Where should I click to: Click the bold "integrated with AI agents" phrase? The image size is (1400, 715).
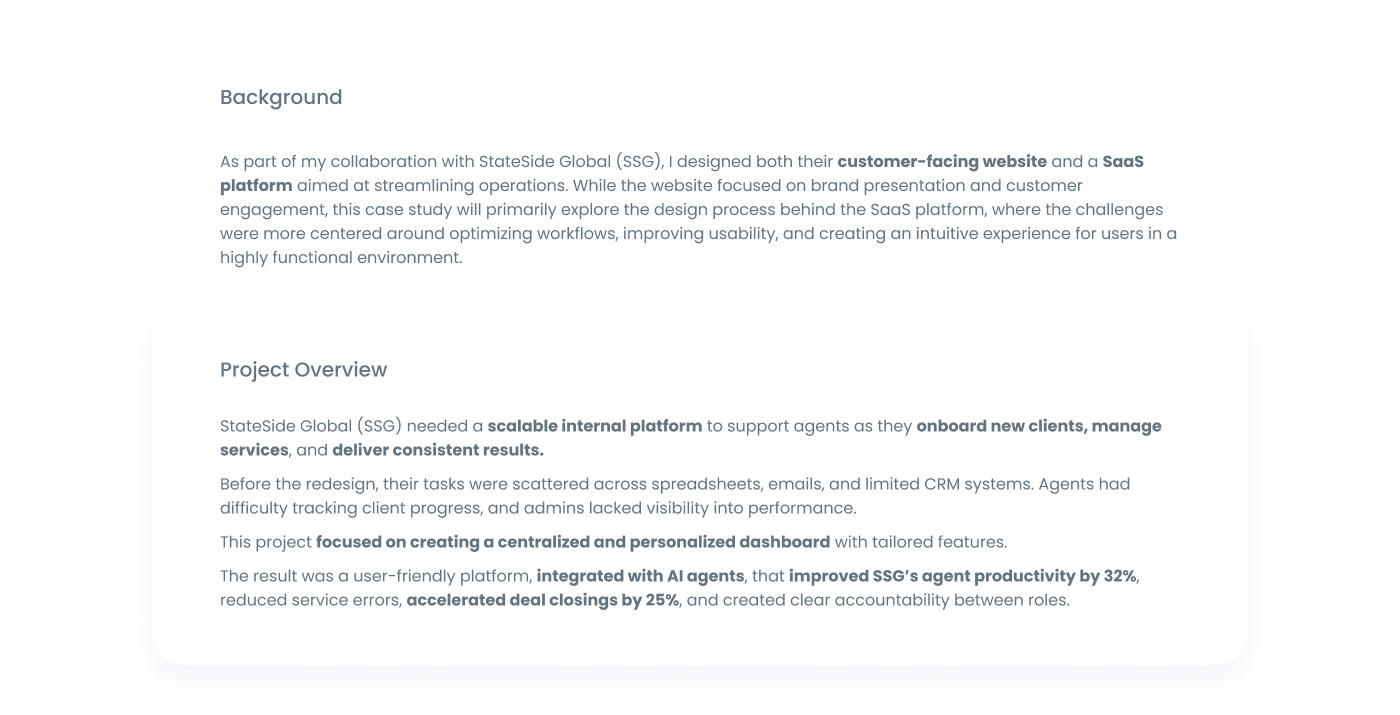640,576
